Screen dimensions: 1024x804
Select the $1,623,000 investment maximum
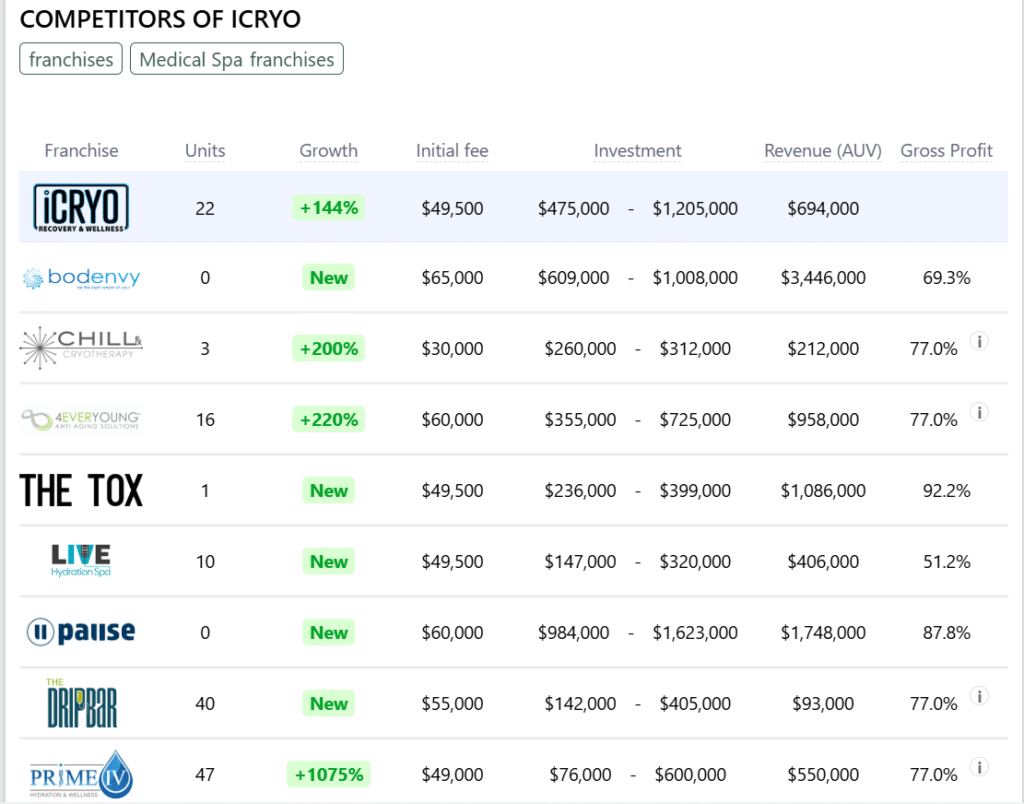pyautogui.click(x=695, y=632)
